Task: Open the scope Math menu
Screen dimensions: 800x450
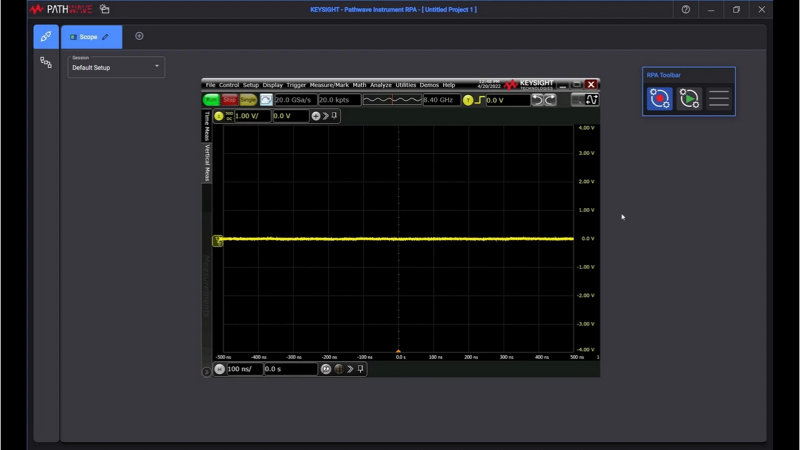Action: click(359, 85)
